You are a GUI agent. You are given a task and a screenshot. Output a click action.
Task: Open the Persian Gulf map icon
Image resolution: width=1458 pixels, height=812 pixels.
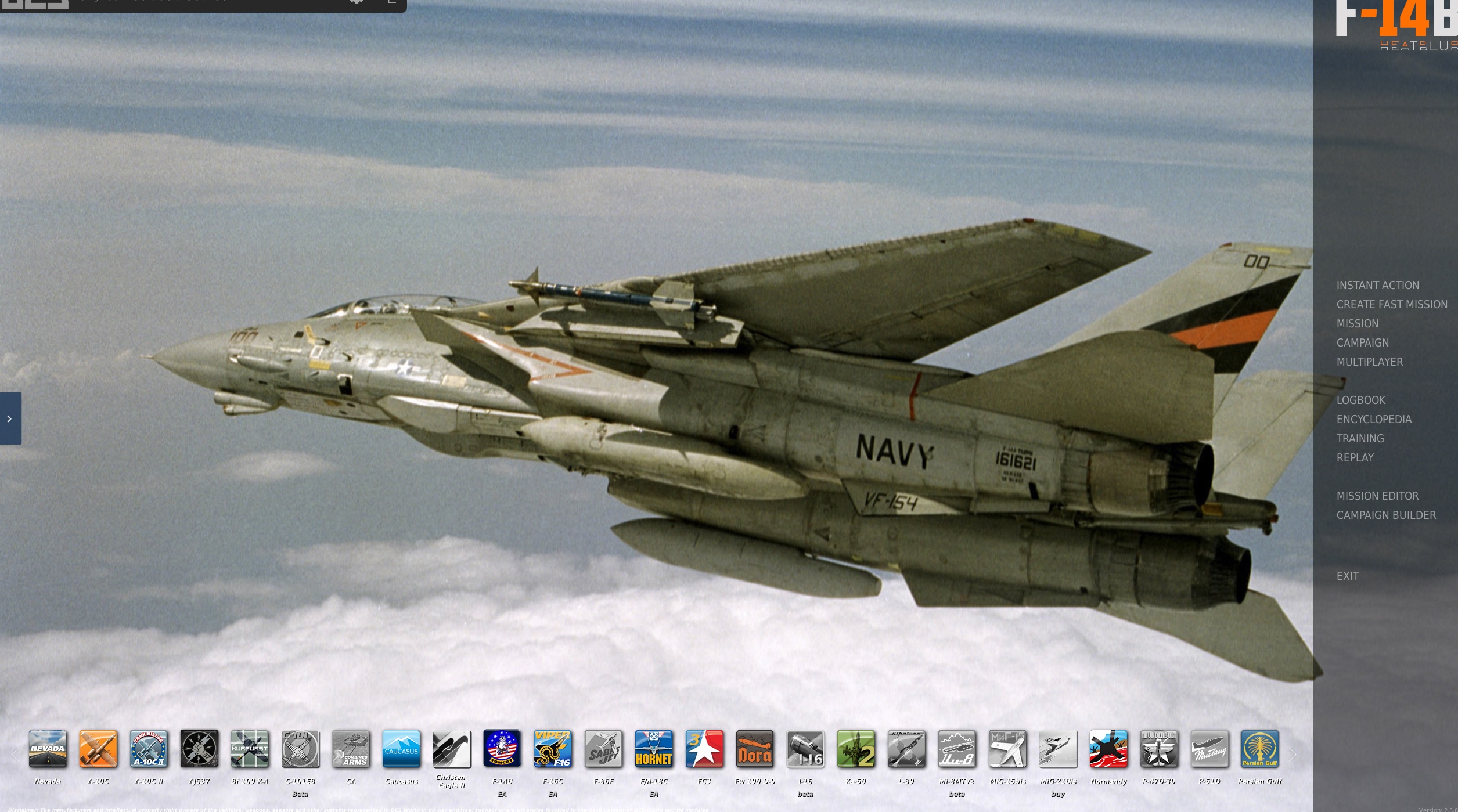tap(1260, 749)
